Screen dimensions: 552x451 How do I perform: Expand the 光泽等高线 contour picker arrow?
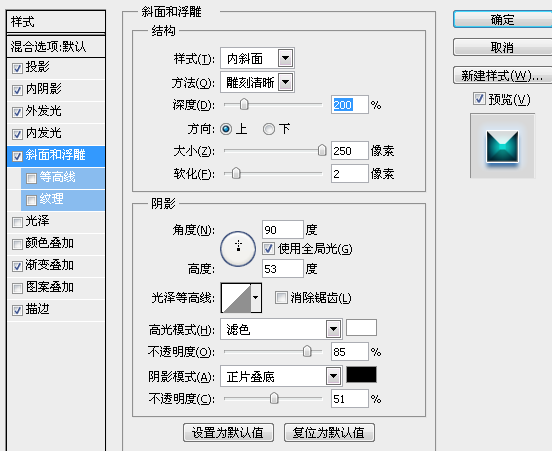pos(256,298)
